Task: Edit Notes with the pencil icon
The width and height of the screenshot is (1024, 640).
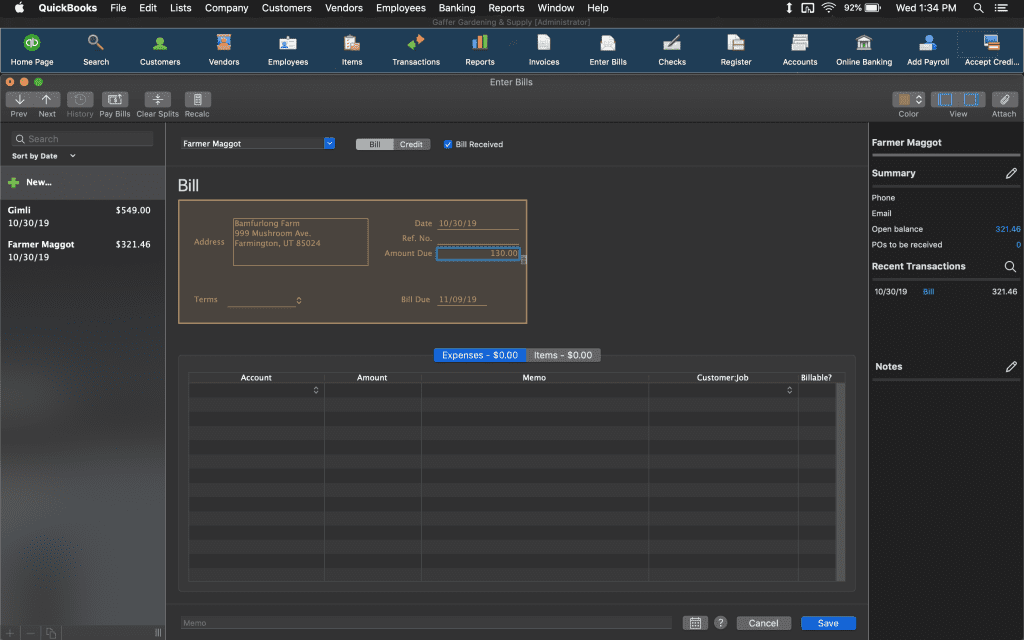Action: pos(1011,366)
